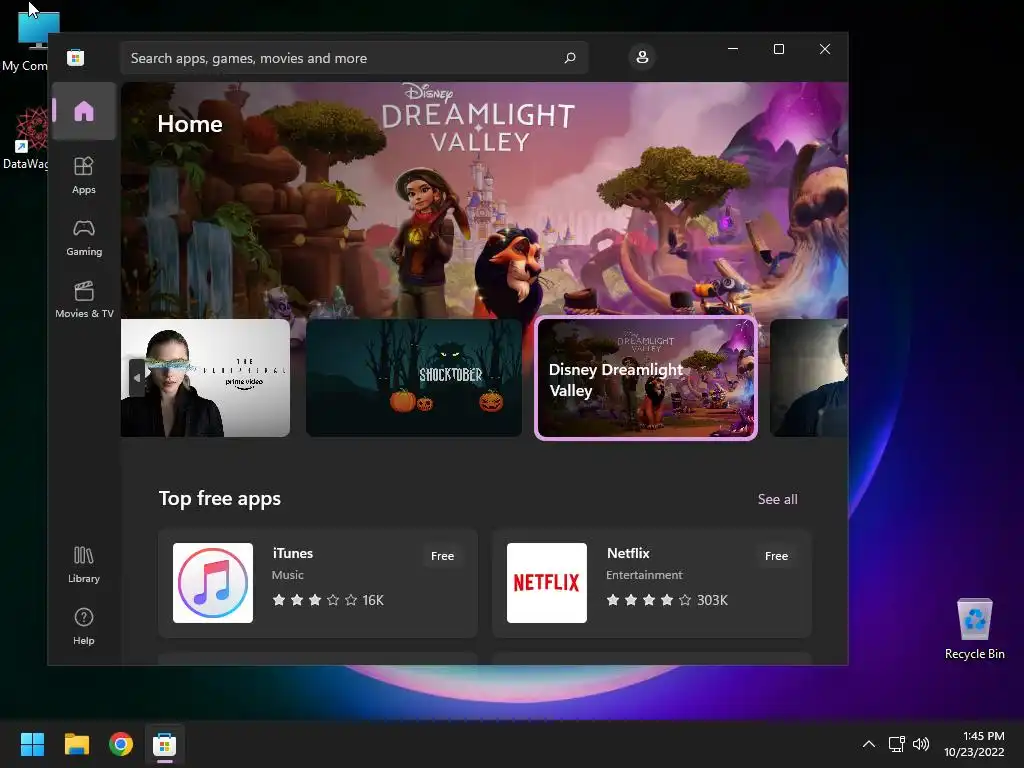Screen dimensions: 1024x768
Task: Open the Windows Start menu
Action: 32,744
